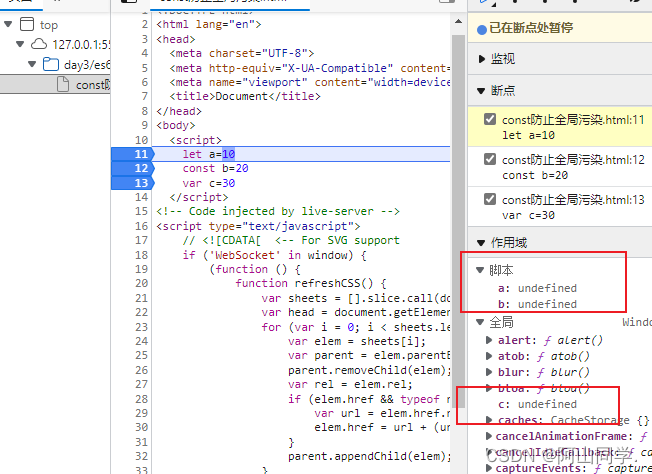Toggle breakpoint on line 11

click(133, 154)
